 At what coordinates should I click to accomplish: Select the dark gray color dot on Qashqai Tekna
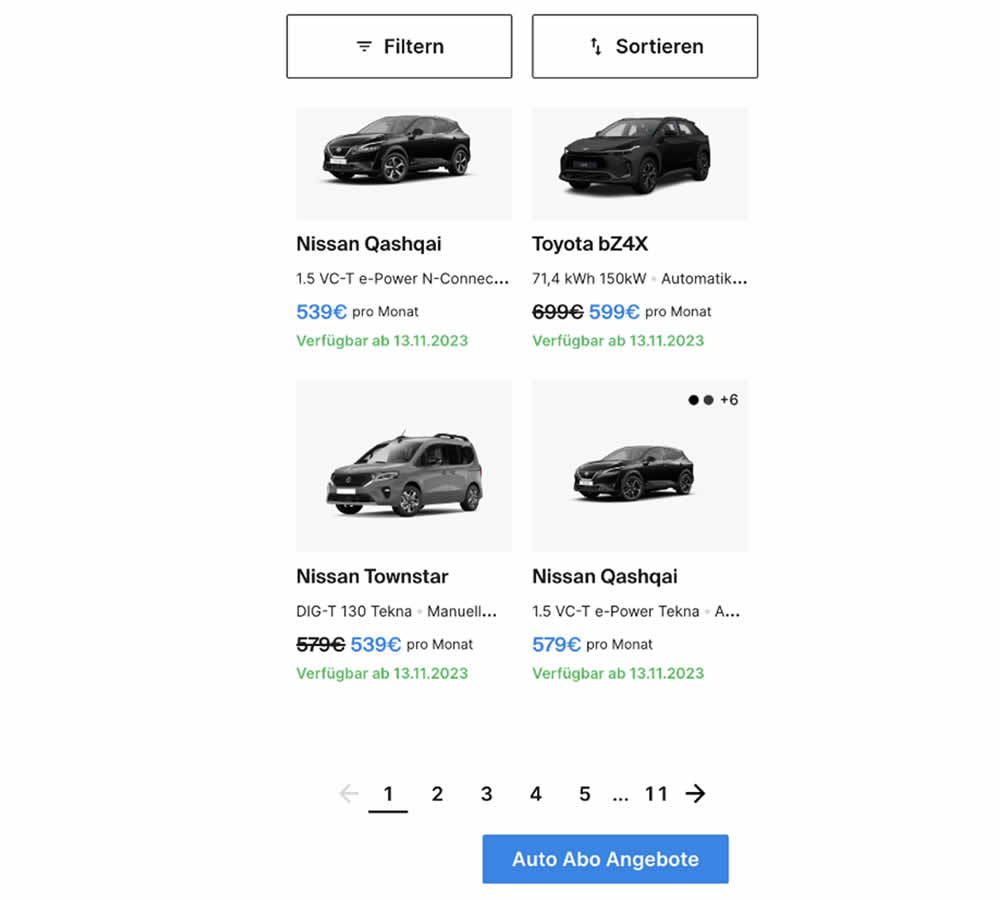(x=708, y=400)
